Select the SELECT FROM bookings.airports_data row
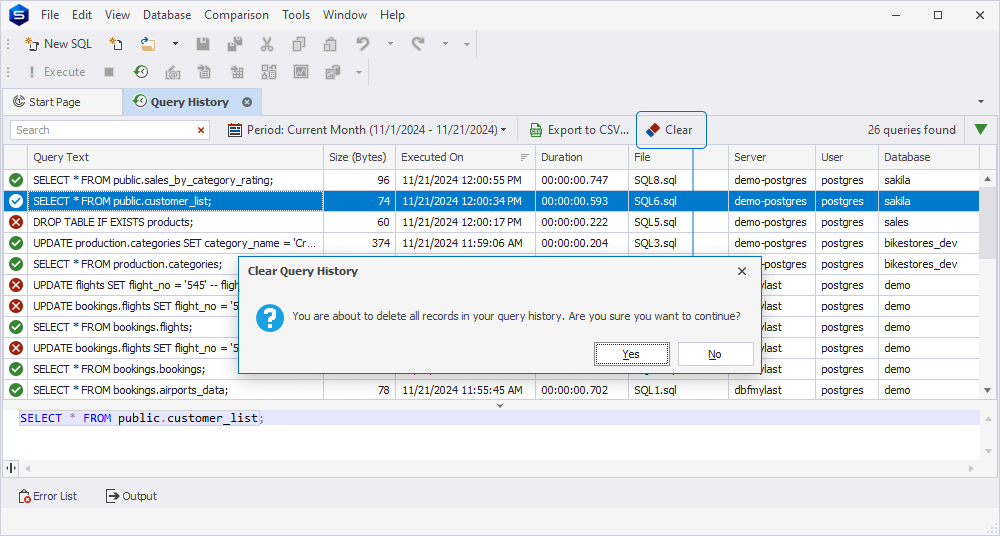Screen dimensions: 1000x536 click(x=491, y=390)
